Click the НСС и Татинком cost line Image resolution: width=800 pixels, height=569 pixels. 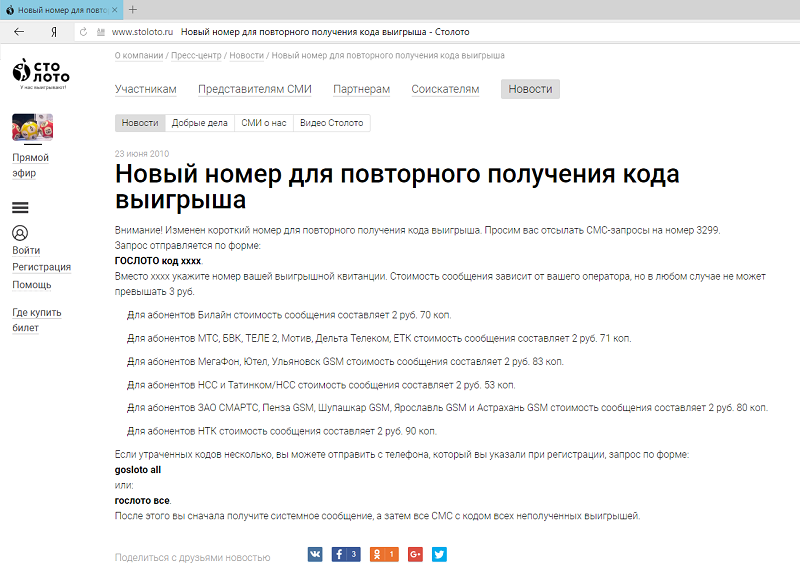coord(321,385)
